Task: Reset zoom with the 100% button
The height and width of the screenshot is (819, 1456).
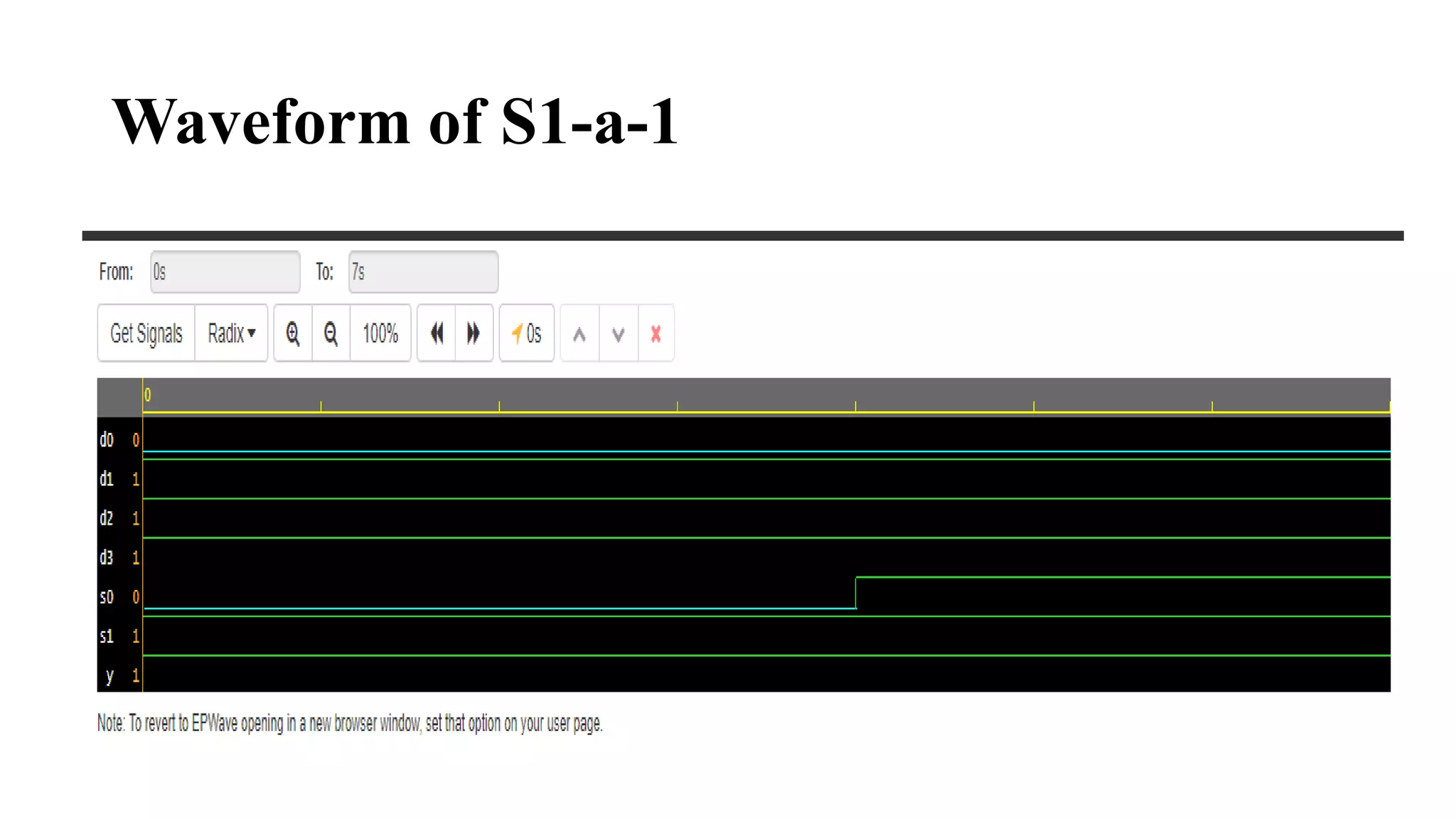Action: pyautogui.click(x=380, y=333)
